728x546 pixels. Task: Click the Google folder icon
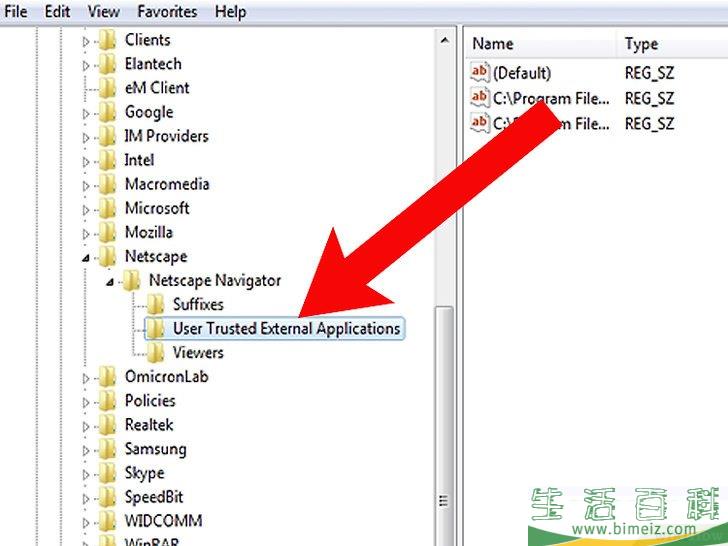[x=107, y=112]
